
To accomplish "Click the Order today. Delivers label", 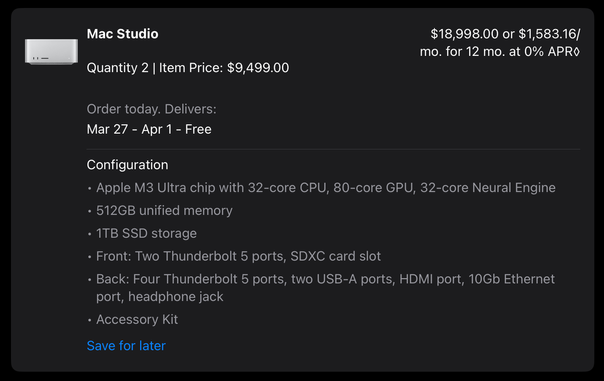I will point(151,109).
